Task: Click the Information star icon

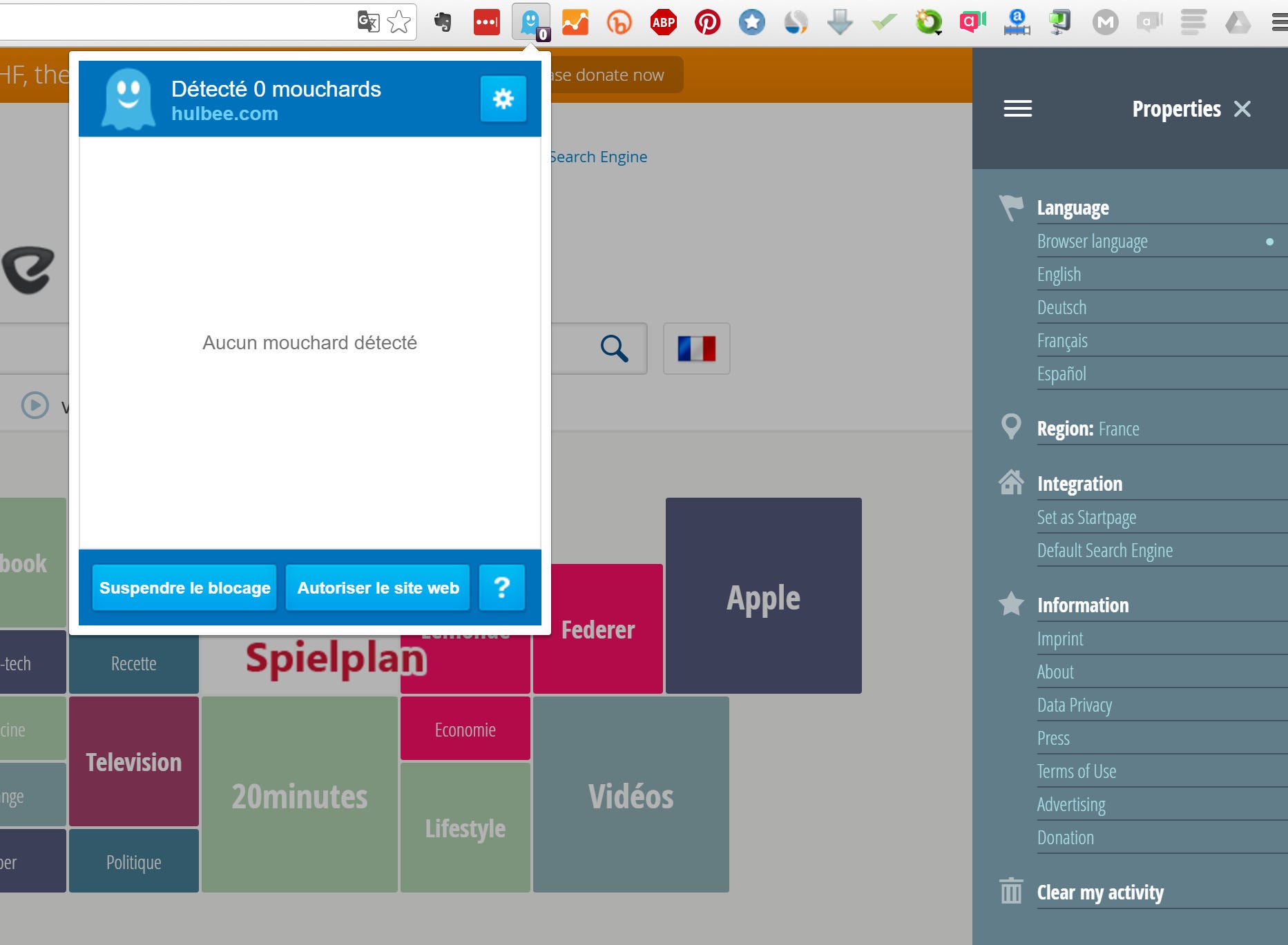Action: click(1011, 604)
